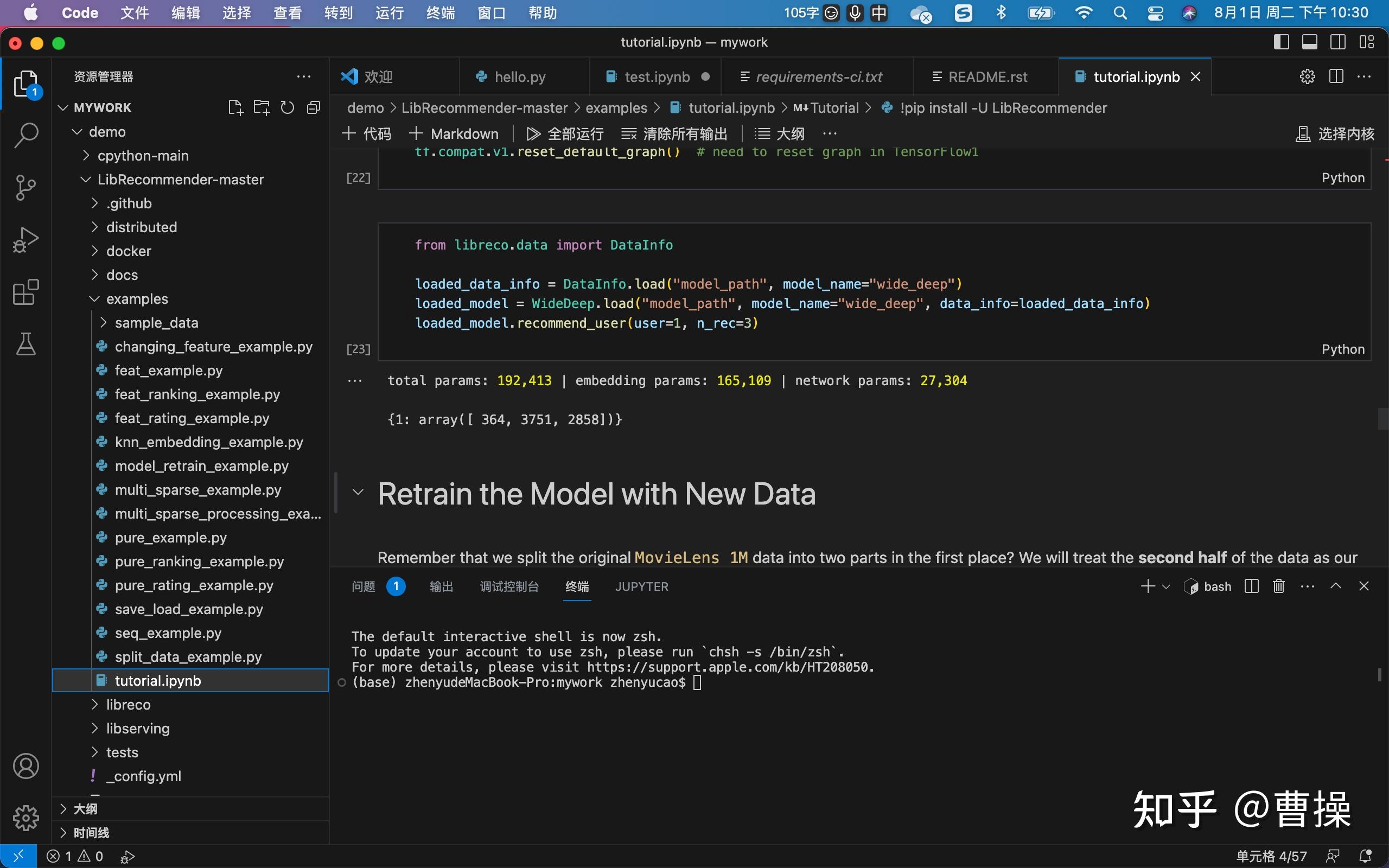Screen dimensions: 1389x868
Task: Open the Accounts icon in activity bar
Action: pos(26,766)
